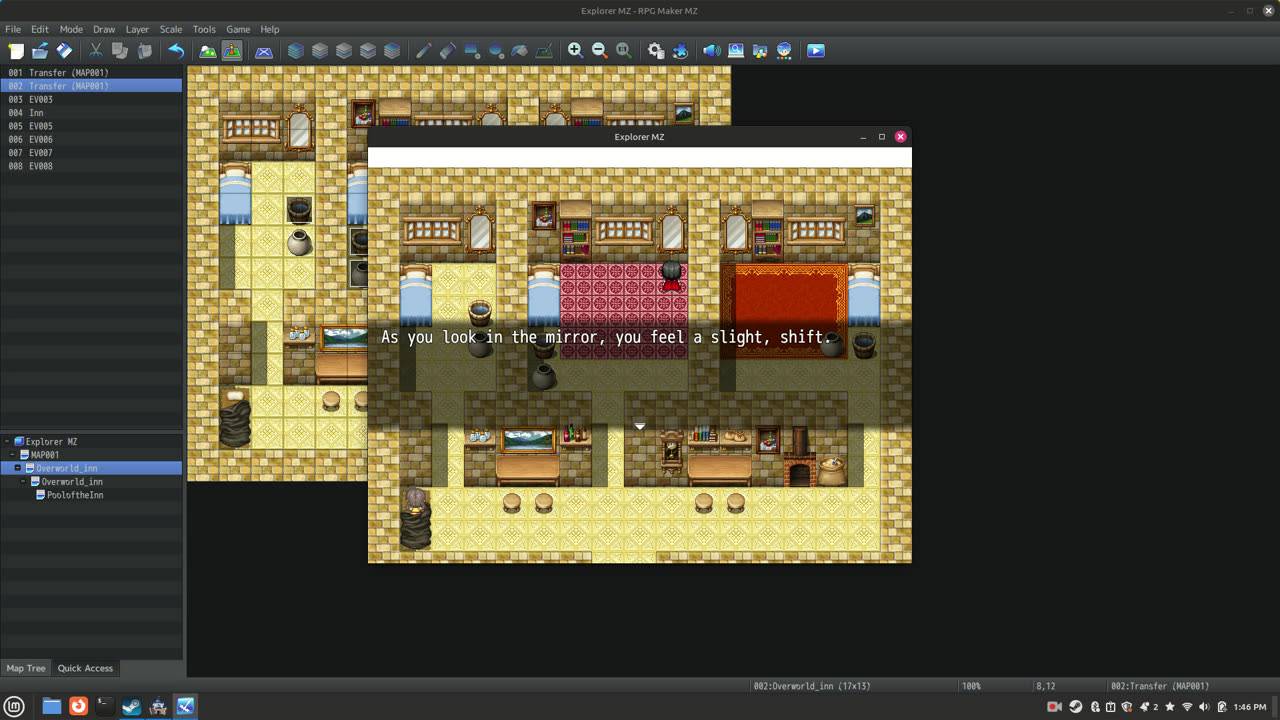Image resolution: width=1280 pixels, height=720 pixels.
Task: Open the Files manager from taskbar
Action: point(52,706)
